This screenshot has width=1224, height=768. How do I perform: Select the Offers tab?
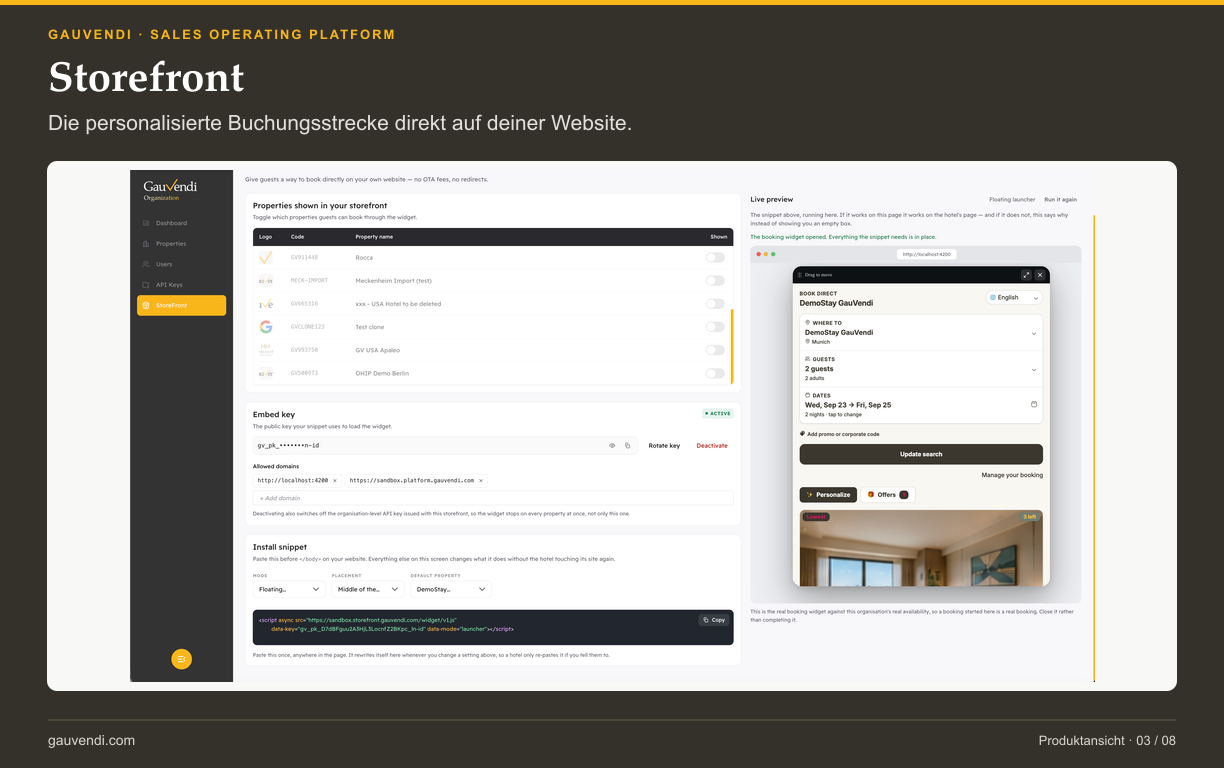coord(888,494)
